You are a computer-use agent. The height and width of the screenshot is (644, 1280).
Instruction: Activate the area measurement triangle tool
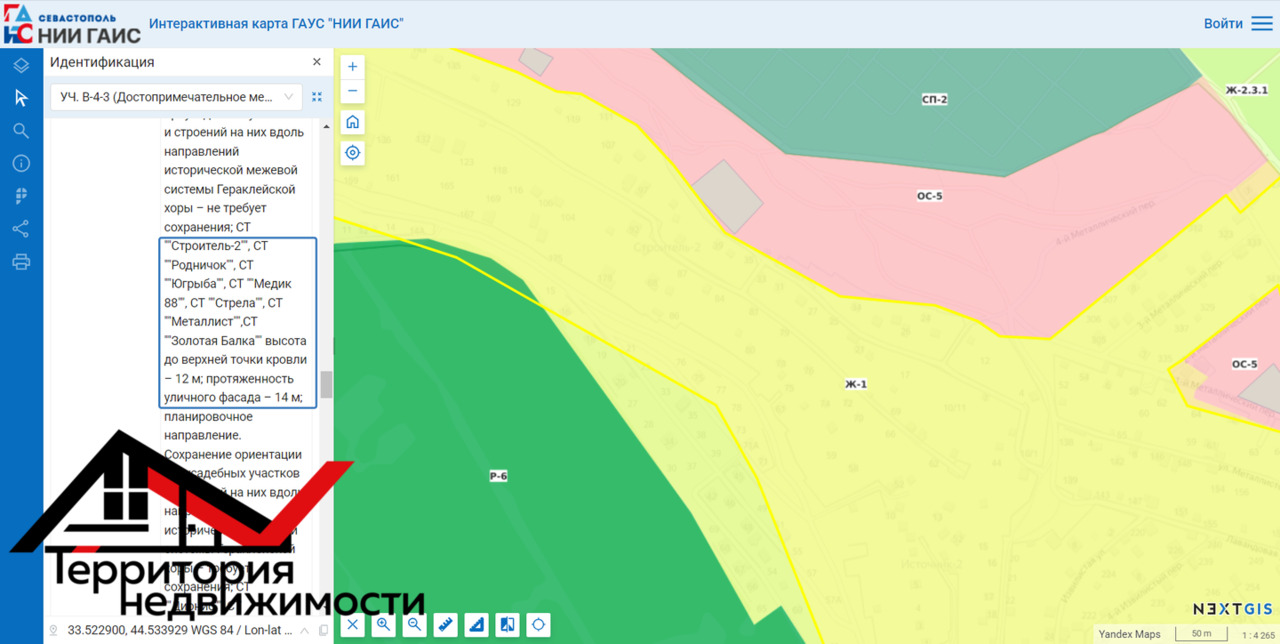[477, 625]
